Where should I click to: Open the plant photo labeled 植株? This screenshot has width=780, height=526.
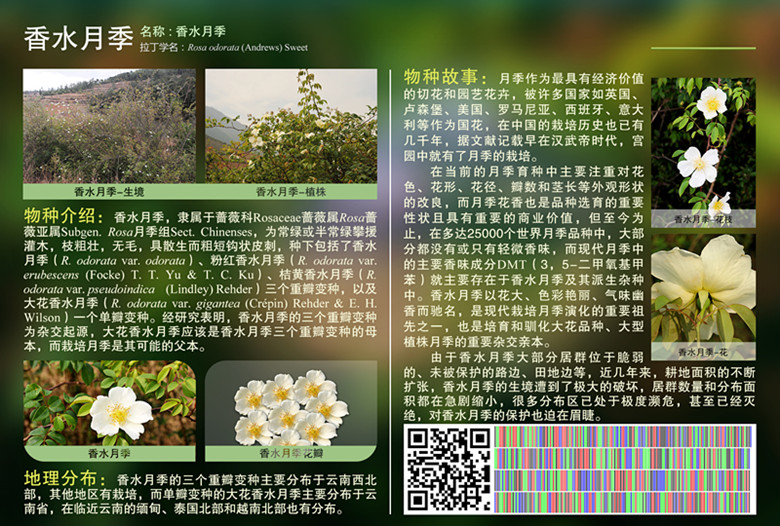(291, 125)
